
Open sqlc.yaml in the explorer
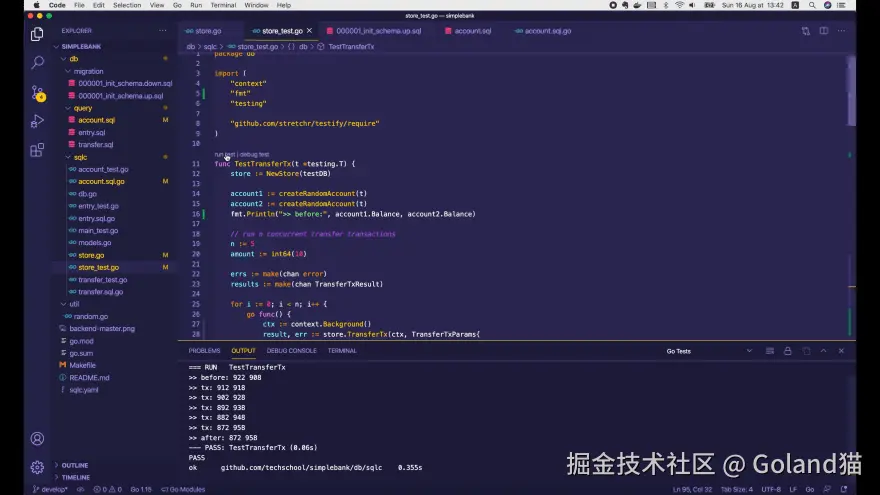click(x=84, y=390)
